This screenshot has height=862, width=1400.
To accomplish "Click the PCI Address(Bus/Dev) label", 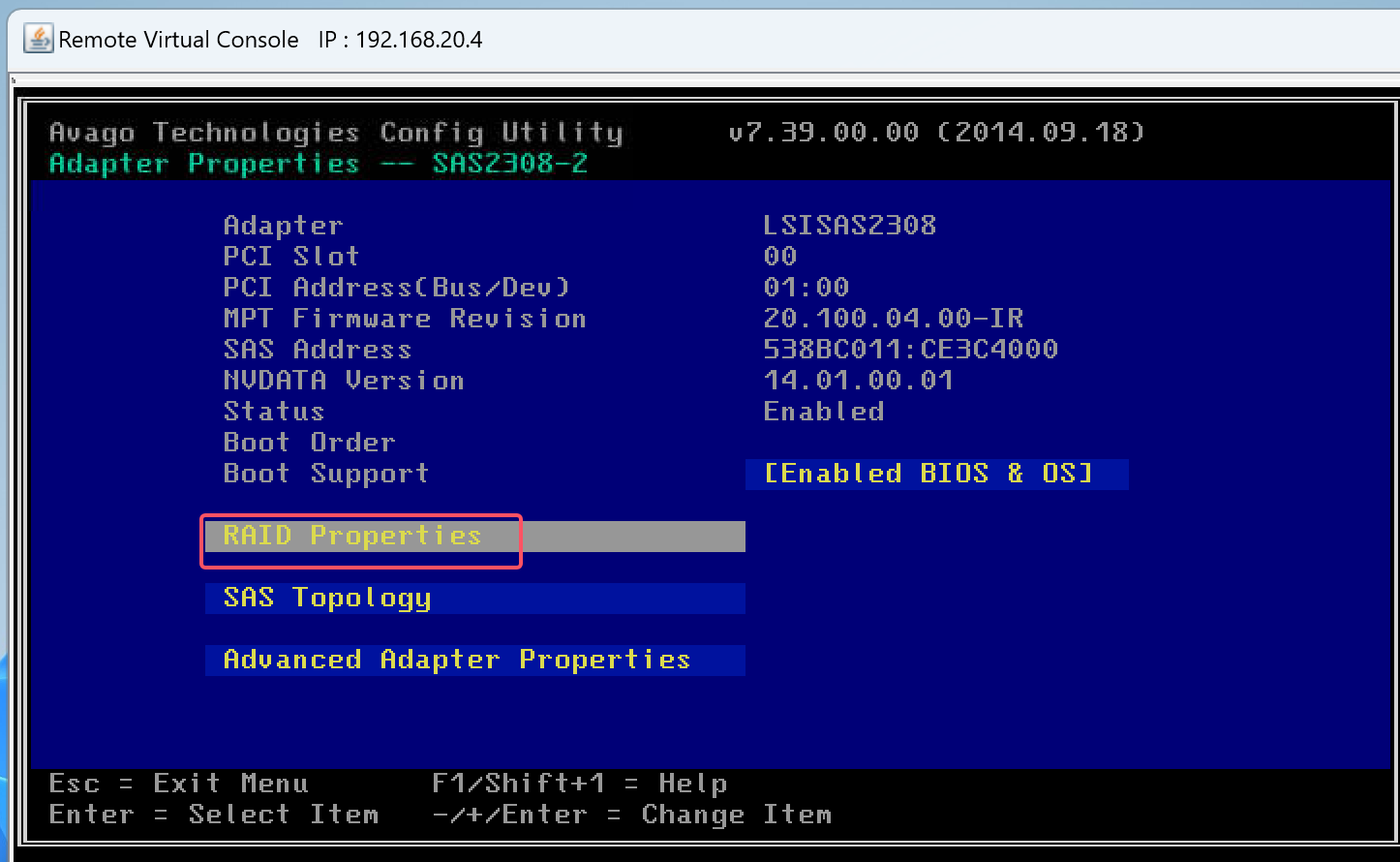I will tap(396, 288).
